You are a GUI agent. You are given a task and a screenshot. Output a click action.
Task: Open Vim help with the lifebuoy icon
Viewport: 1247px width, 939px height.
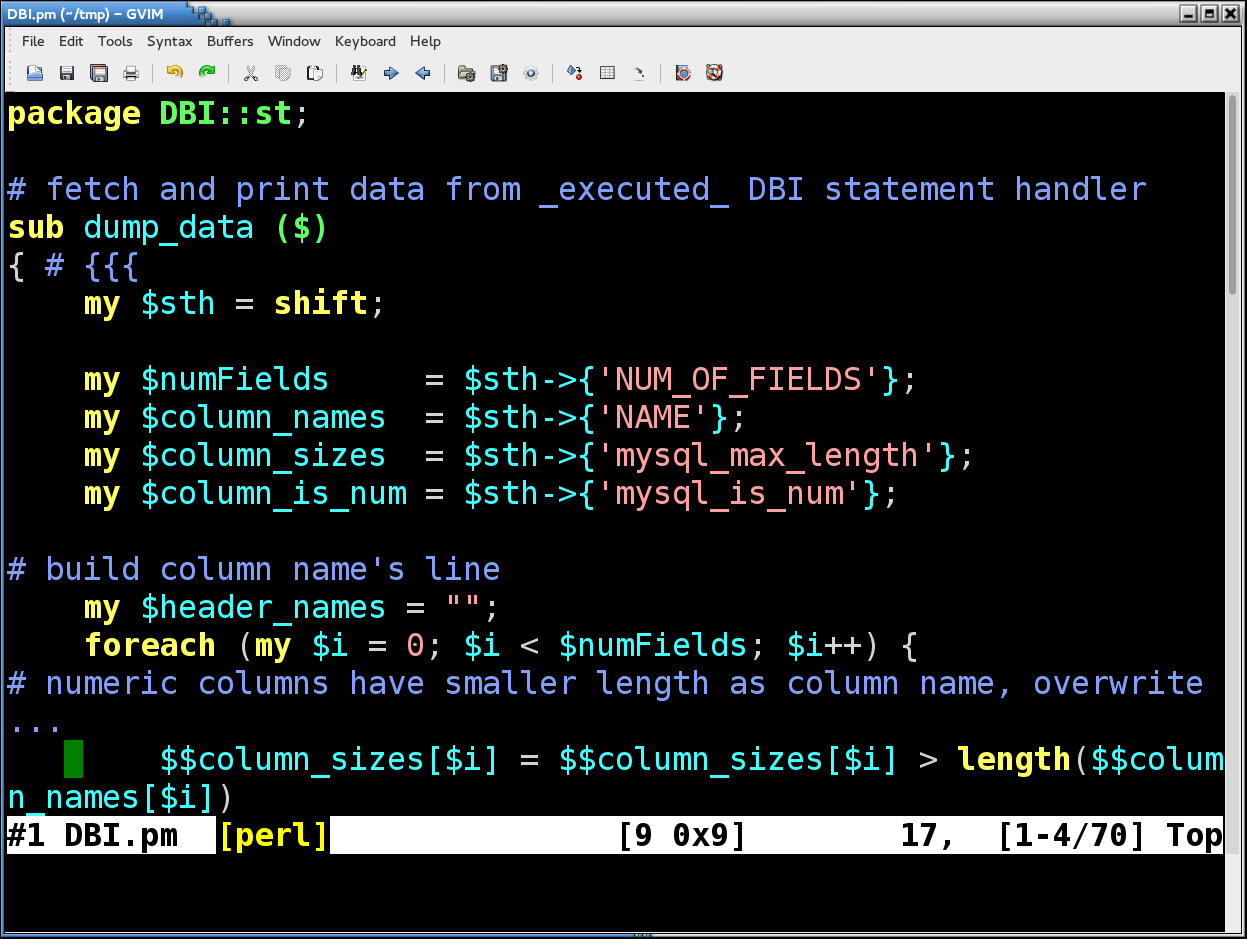point(683,73)
